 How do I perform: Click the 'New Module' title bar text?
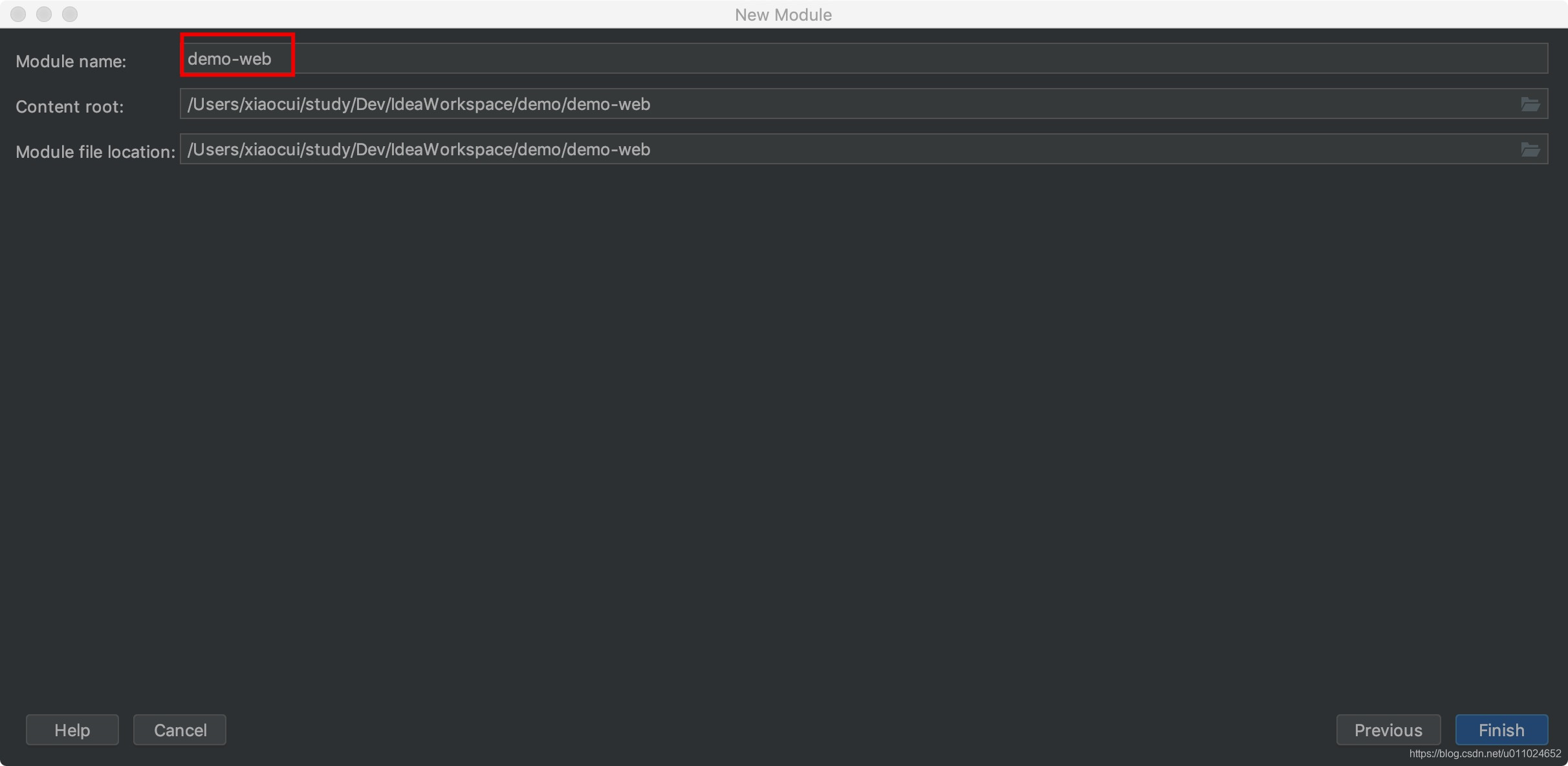[783, 15]
